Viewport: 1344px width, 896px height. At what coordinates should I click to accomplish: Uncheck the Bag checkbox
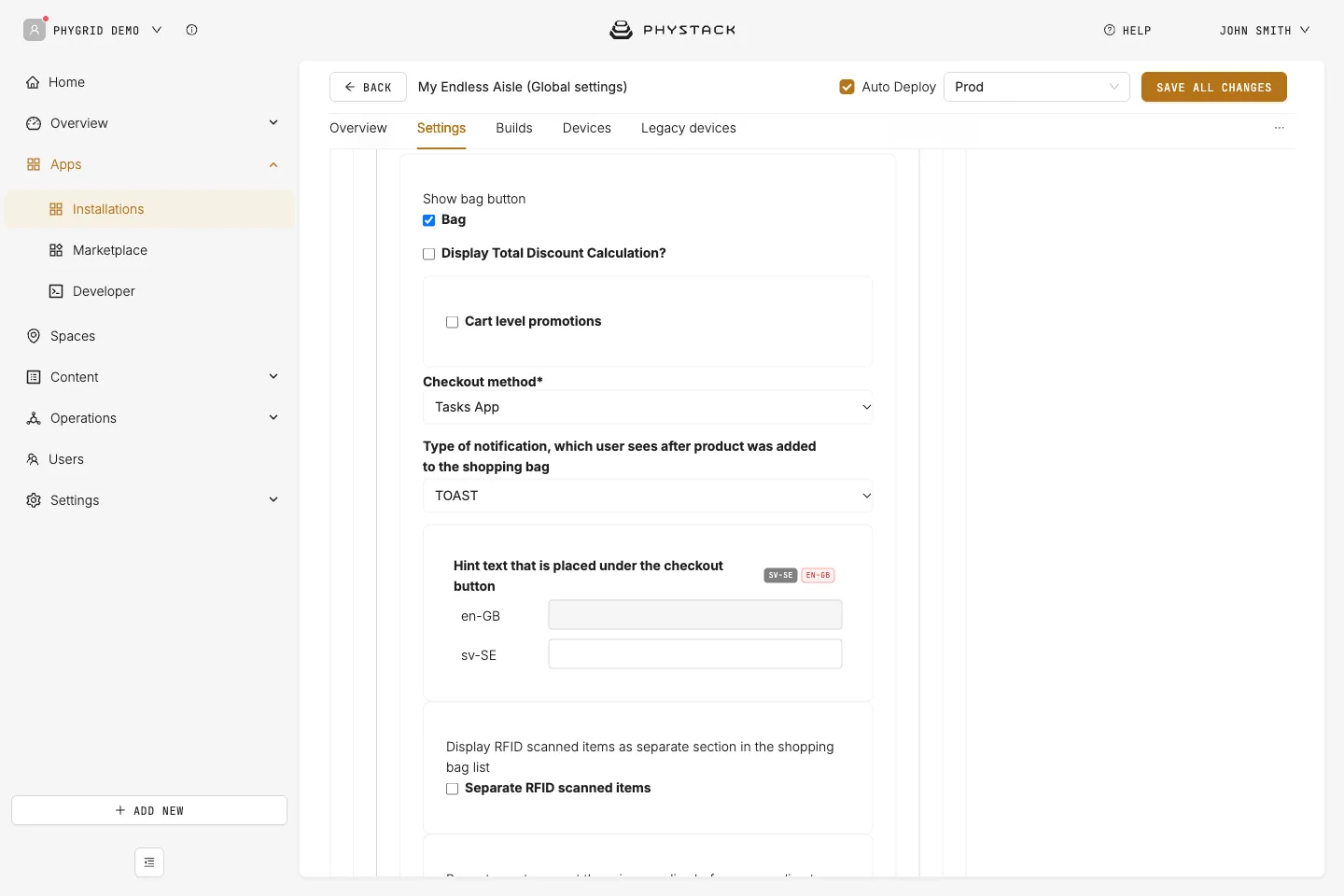pyautogui.click(x=429, y=220)
